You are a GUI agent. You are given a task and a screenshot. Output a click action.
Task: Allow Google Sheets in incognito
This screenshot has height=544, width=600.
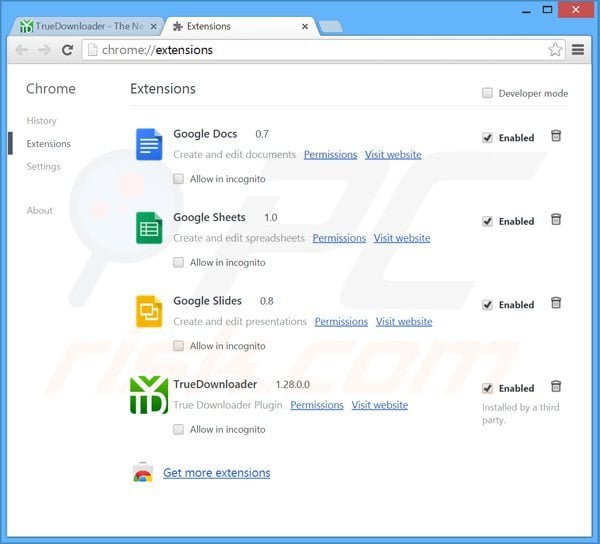coord(178,262)
